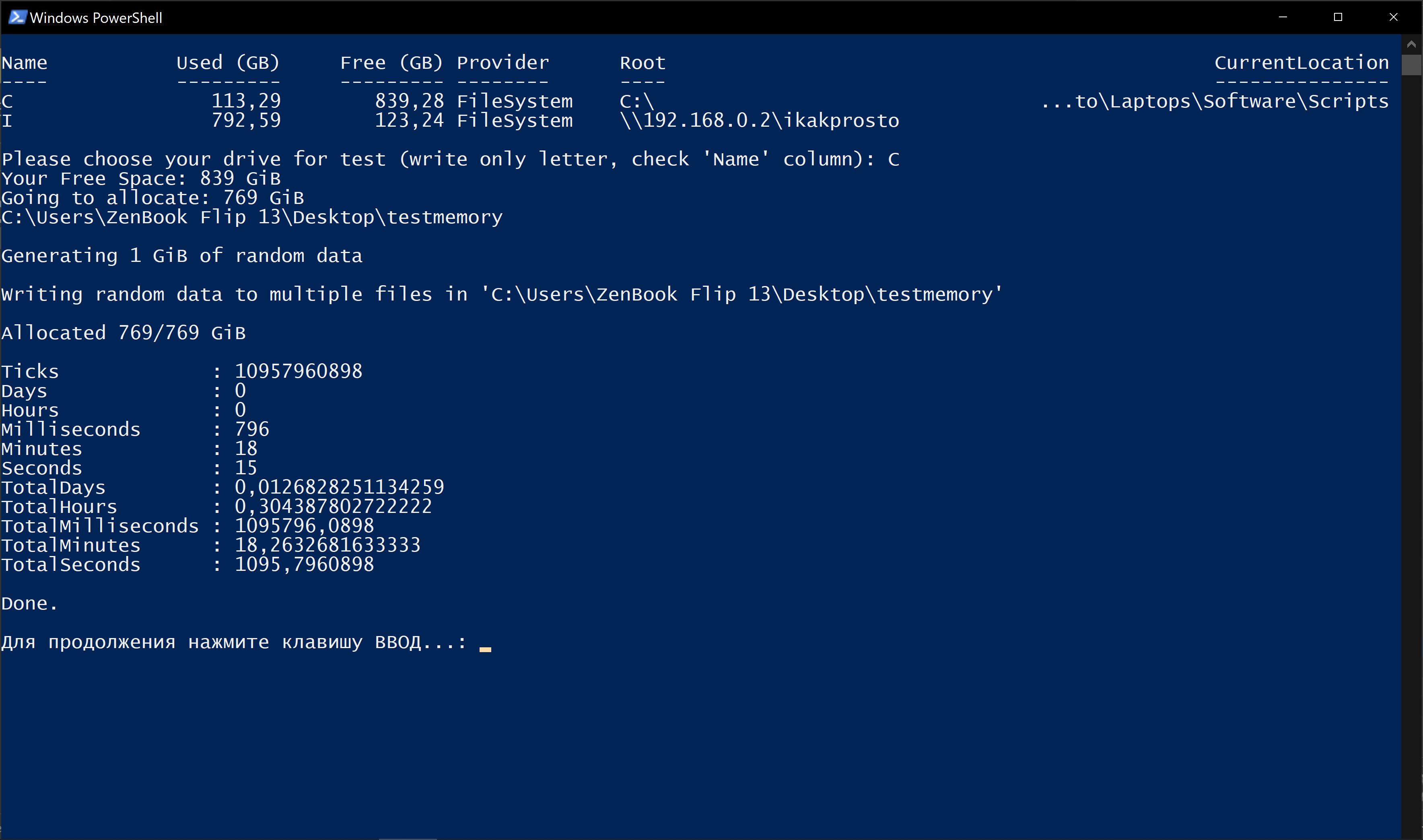1423x840 pixels.
Task: Close the Windows PowerShell window
Action: click(x=1394, y=17)
